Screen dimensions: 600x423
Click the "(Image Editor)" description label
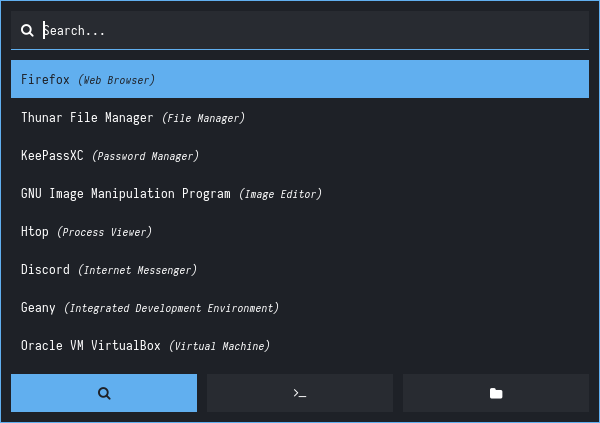point(280,194)
